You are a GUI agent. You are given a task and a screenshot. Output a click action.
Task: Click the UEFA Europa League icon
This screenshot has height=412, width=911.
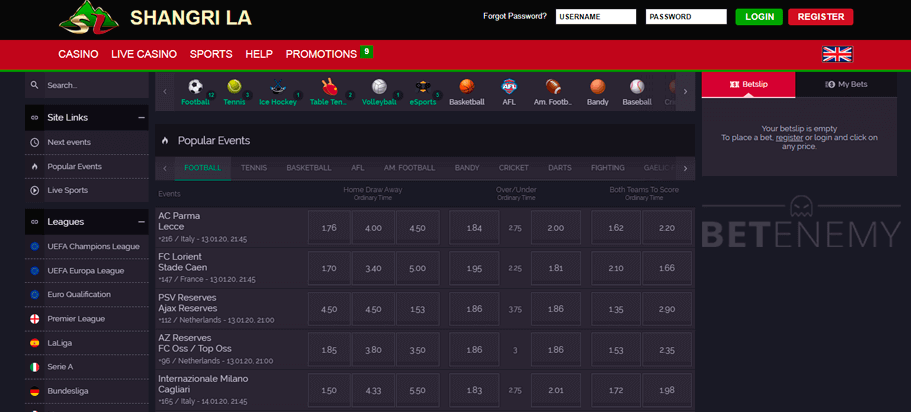[x=34, y=271]
